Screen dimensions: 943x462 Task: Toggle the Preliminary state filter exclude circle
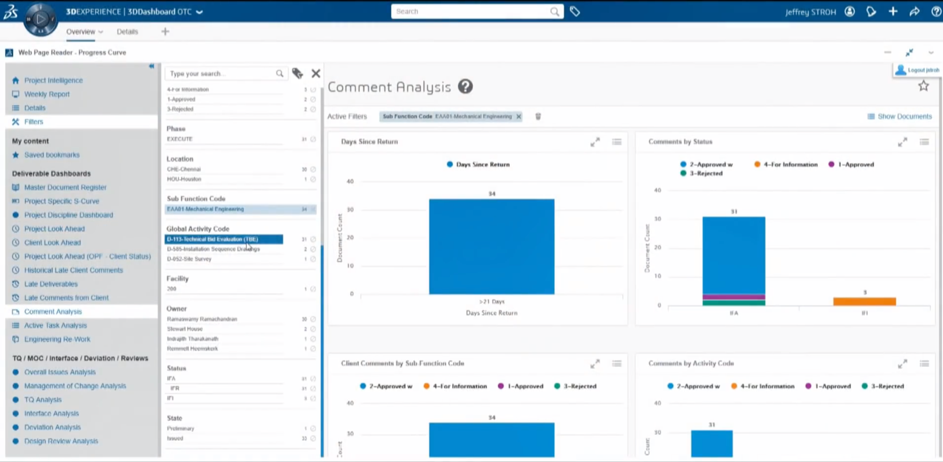(x=313, y=429)
